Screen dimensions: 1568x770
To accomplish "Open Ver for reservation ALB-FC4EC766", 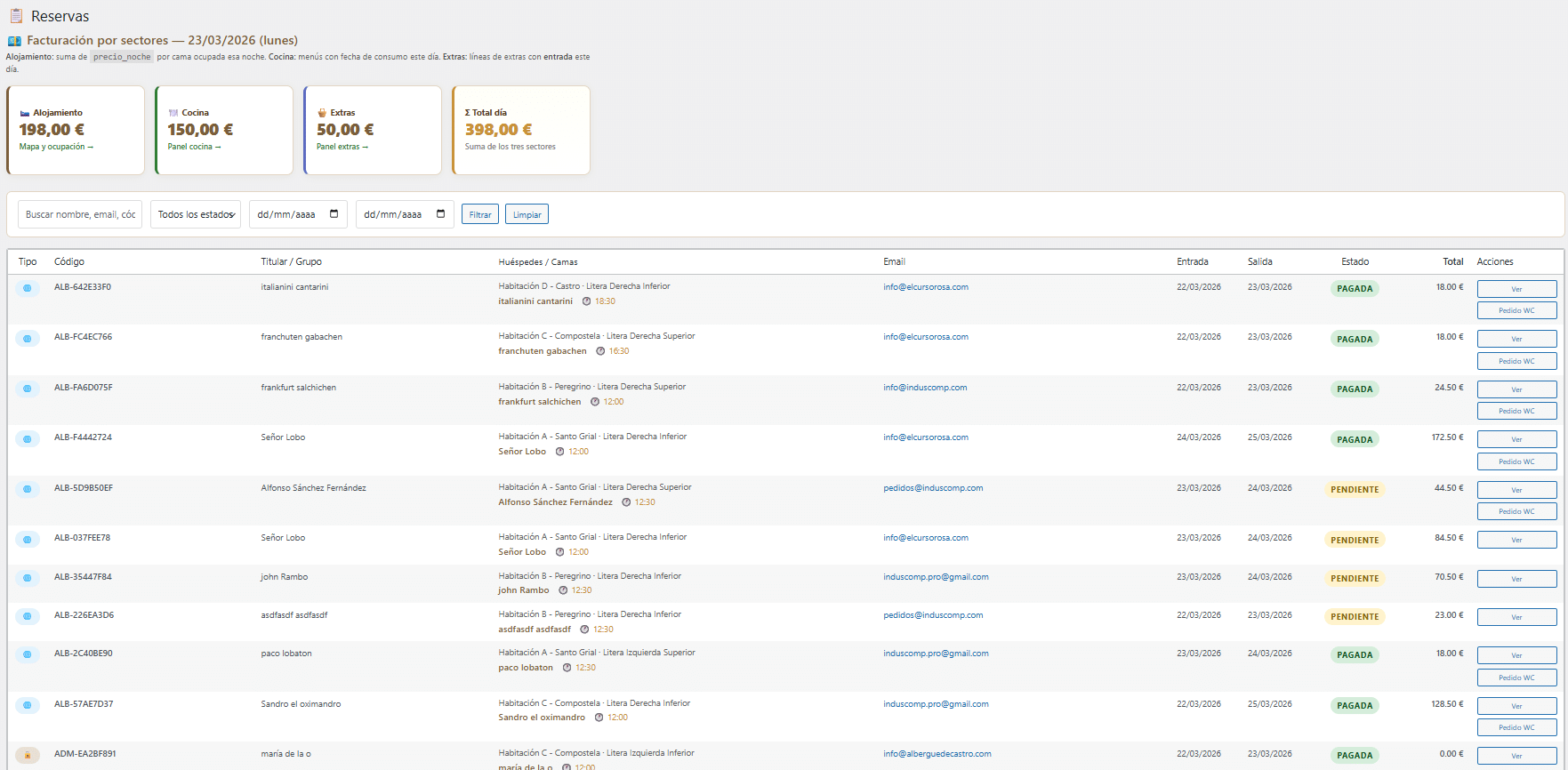I will click(1517, 339).
